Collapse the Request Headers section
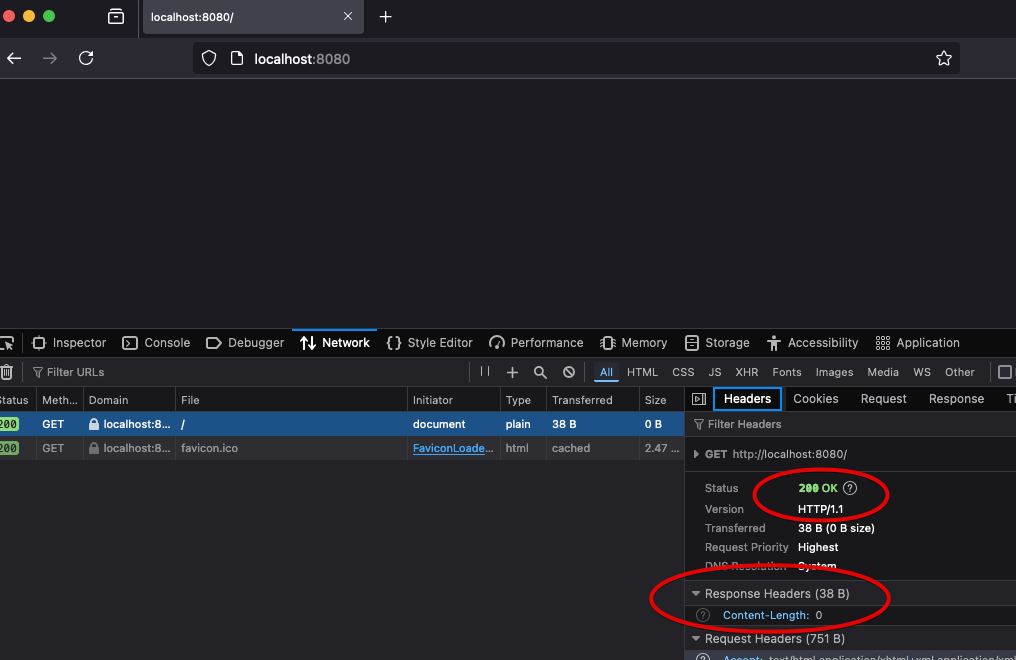The height and width of the screenshot is (660, 1016). [696, 639]
